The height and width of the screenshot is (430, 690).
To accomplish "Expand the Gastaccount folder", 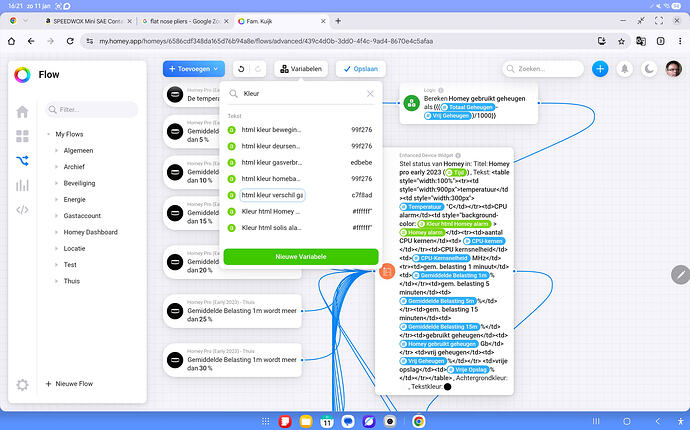I will 57,216.
